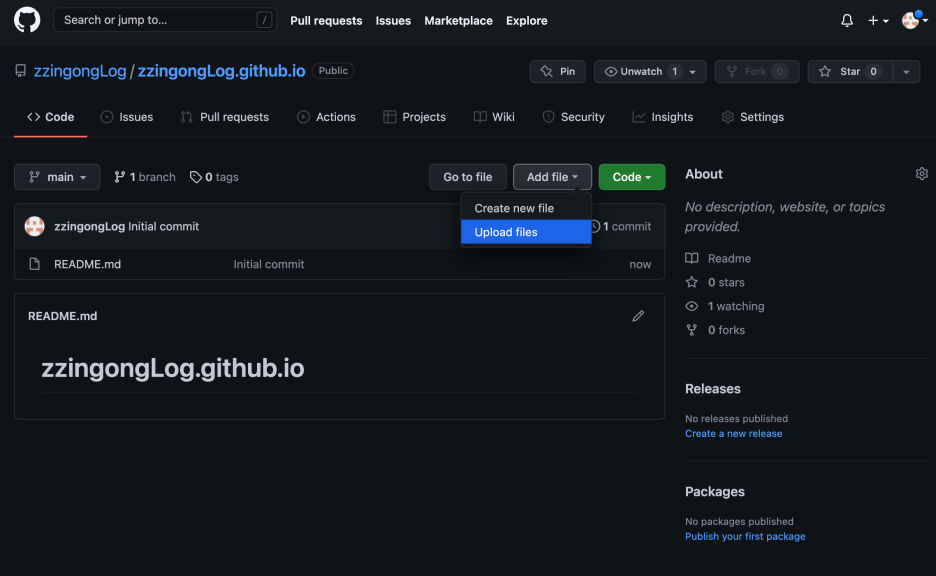Screen dimensions: 936x576
Task: Edit README with the pencil icon
Action: click(x=638, y=316)
